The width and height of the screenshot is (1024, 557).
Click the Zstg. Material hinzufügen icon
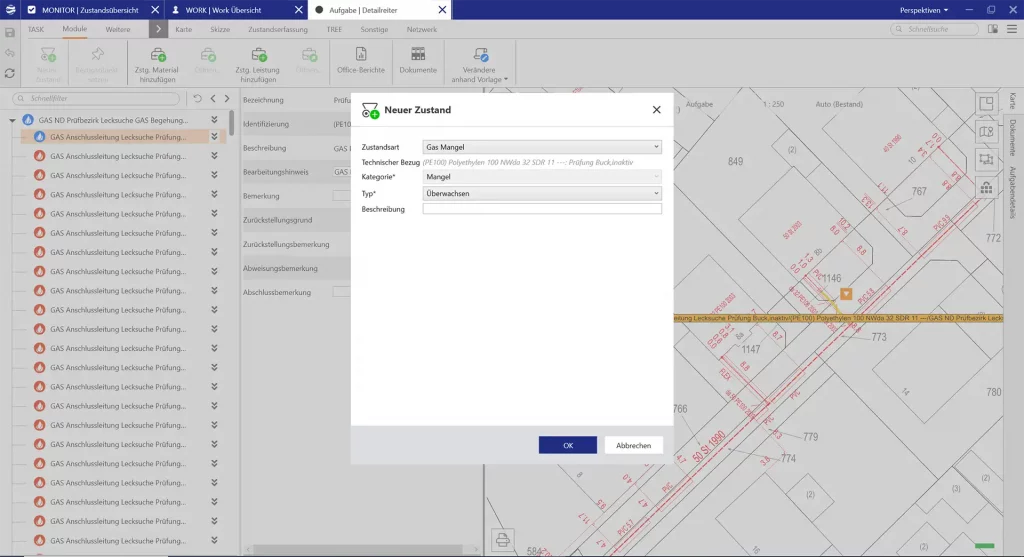click(158, 56)
